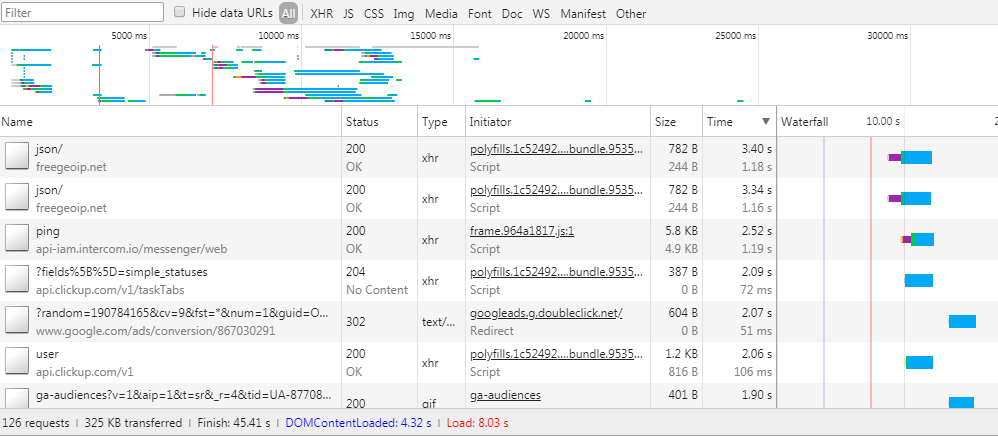Image resolution: width=998 pixels, height=436 pixels.
Task: Click the 126 requests status text
Action: point(36,423)
